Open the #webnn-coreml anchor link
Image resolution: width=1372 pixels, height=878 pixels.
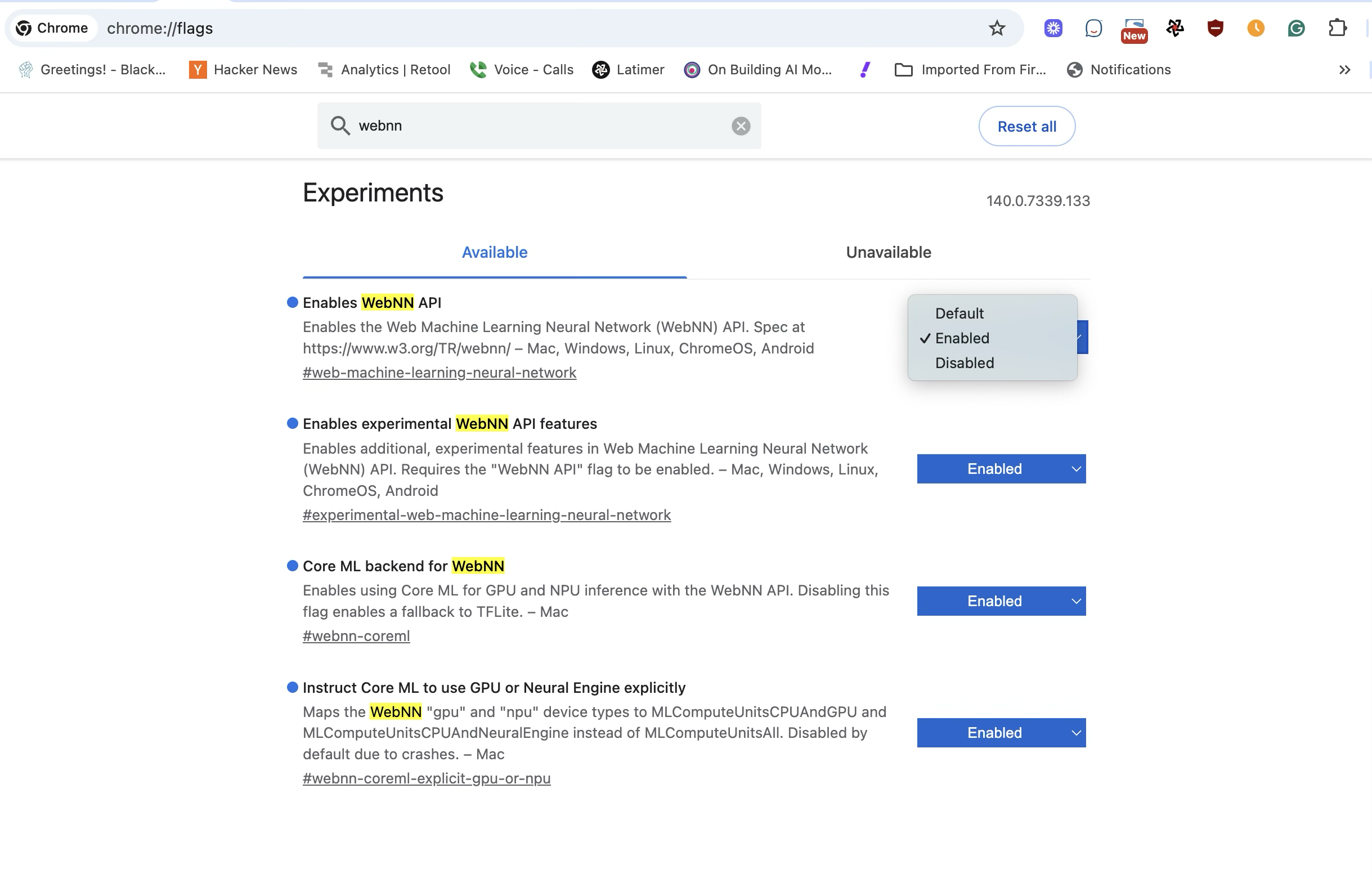[356, 635]
